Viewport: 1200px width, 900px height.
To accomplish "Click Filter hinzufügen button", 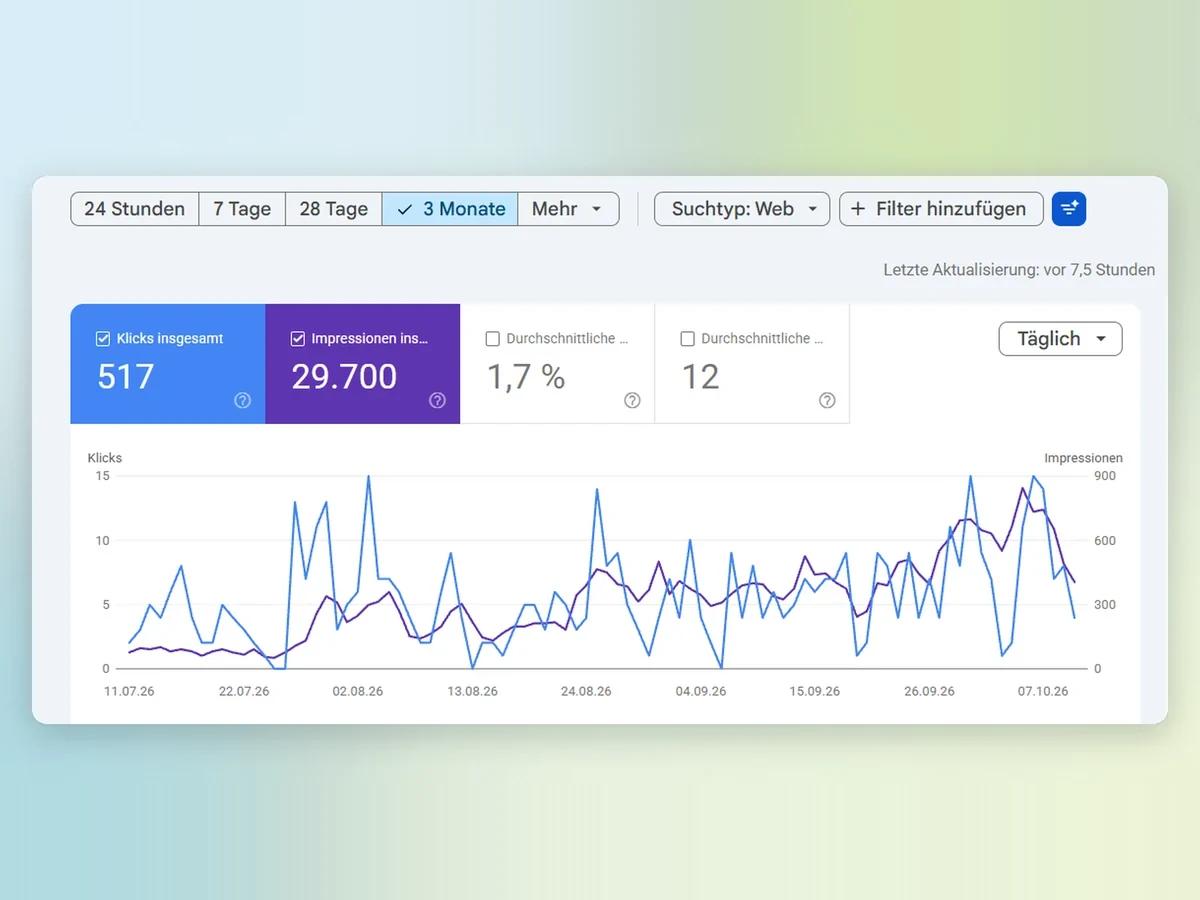I will [x=941, y=209].
